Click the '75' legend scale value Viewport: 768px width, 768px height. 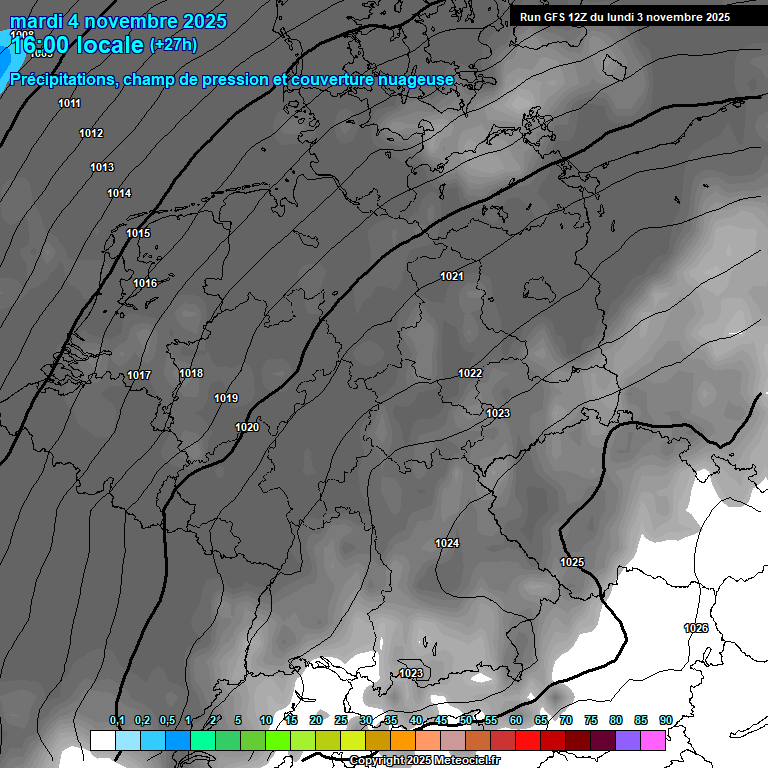click(x=591, y=720)
